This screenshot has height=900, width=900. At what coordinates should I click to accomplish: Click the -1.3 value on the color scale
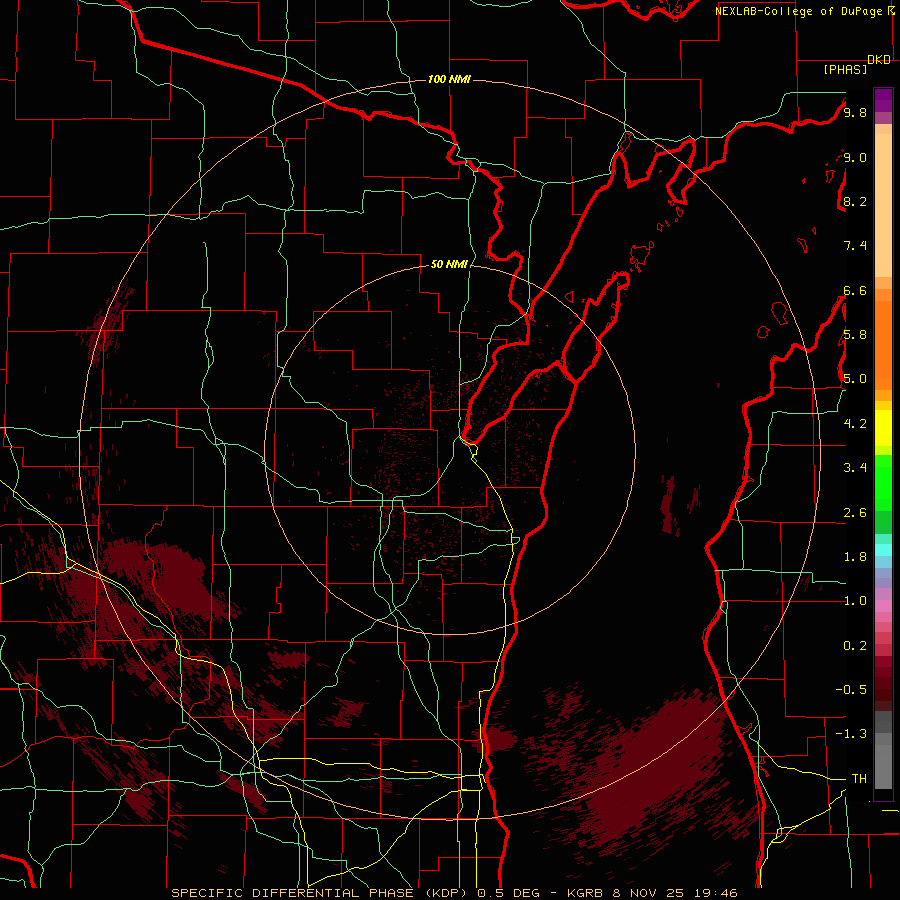[851, 734]
